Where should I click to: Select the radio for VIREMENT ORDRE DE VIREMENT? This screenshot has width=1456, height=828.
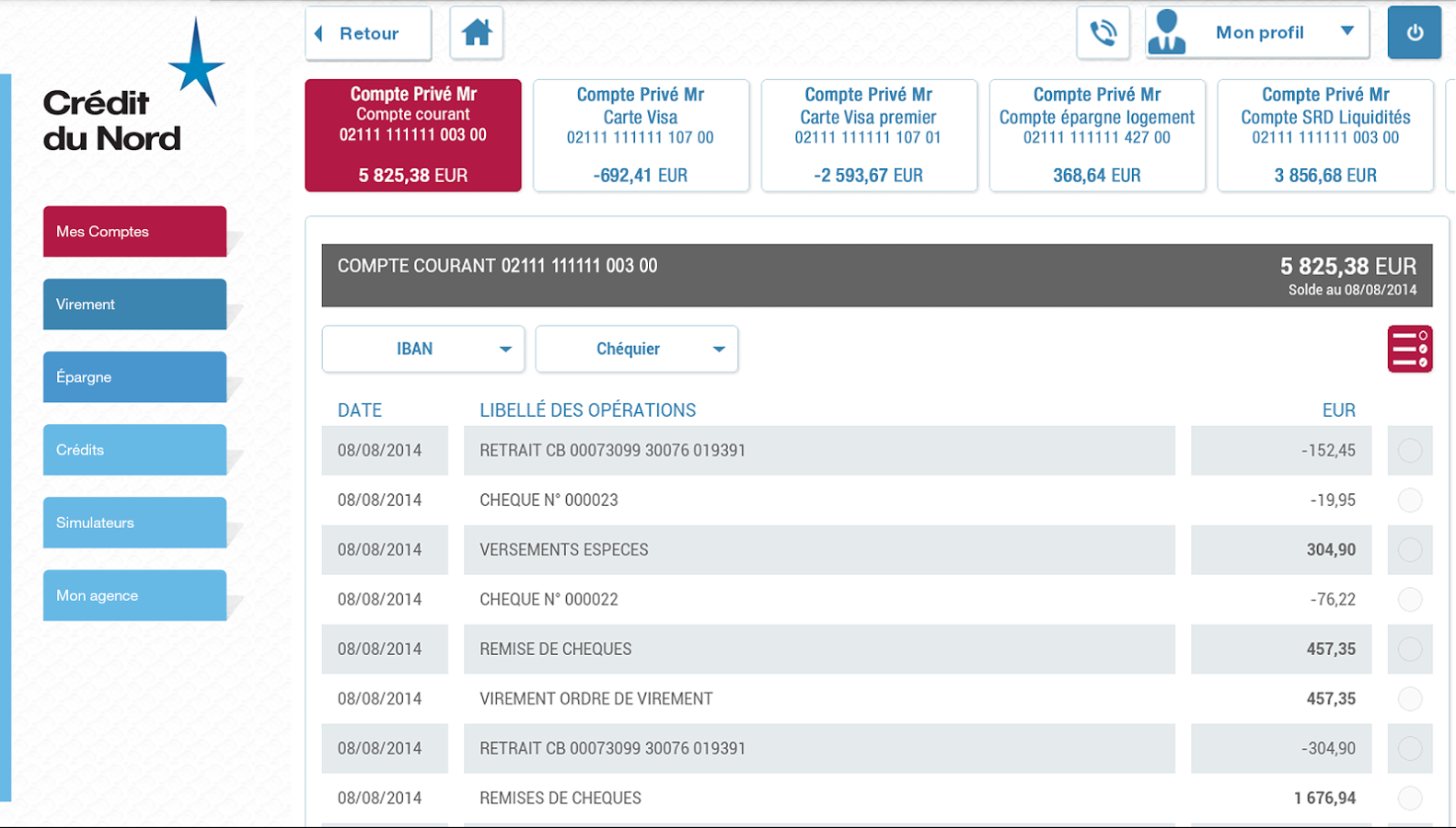pos(1410,699)
